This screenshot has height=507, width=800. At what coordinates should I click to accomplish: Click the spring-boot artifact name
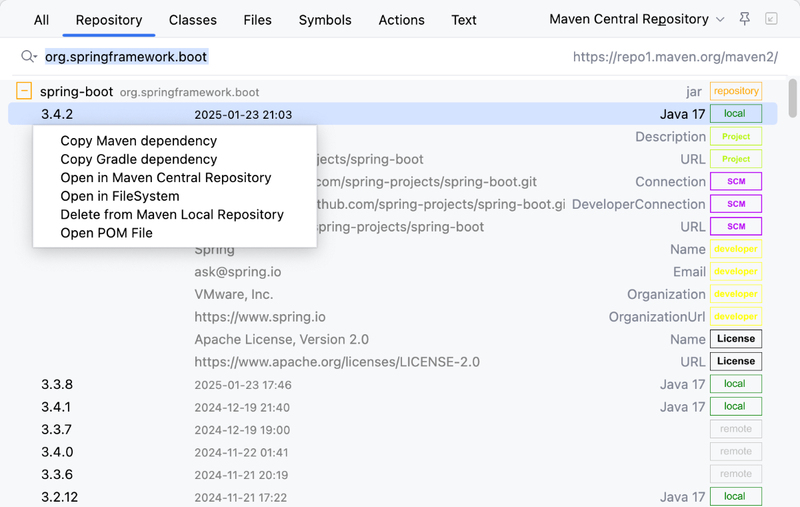pyautogui.click(x=77, y=91)
